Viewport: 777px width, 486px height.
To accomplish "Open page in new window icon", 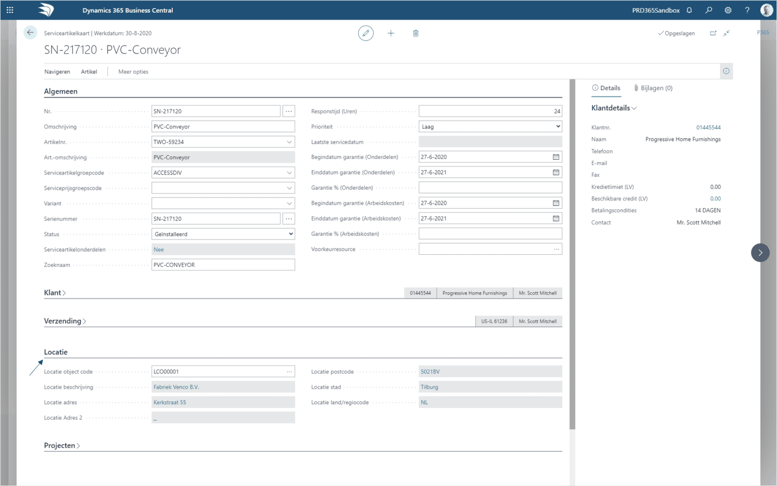I will 713,33.
